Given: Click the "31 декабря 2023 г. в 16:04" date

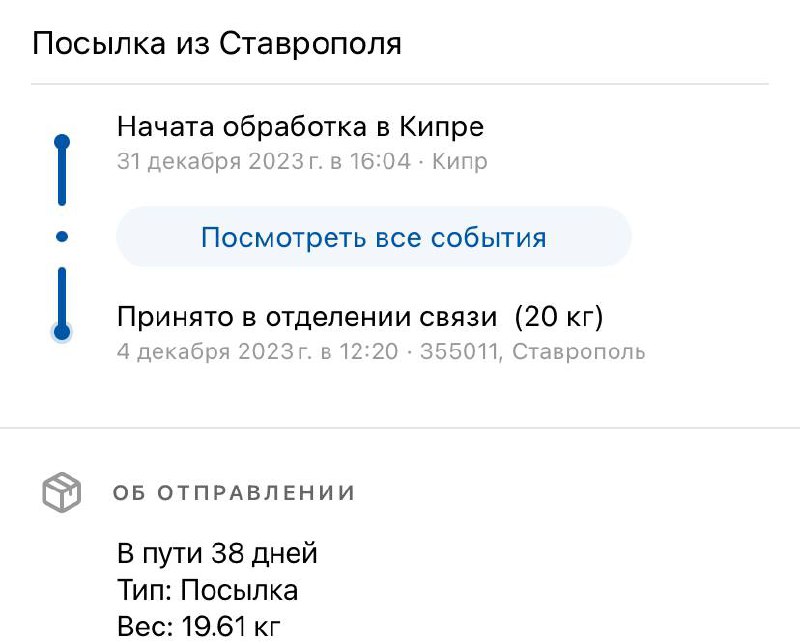Looking at the screenshot, I should pos(264,161).
